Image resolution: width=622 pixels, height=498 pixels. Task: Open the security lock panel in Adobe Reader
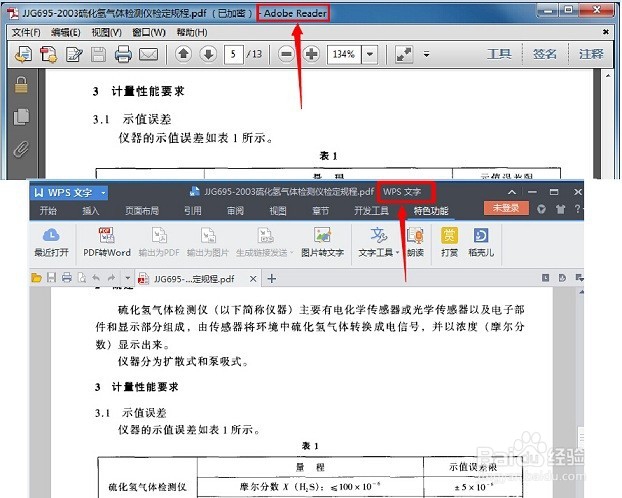tap(21, 85)
